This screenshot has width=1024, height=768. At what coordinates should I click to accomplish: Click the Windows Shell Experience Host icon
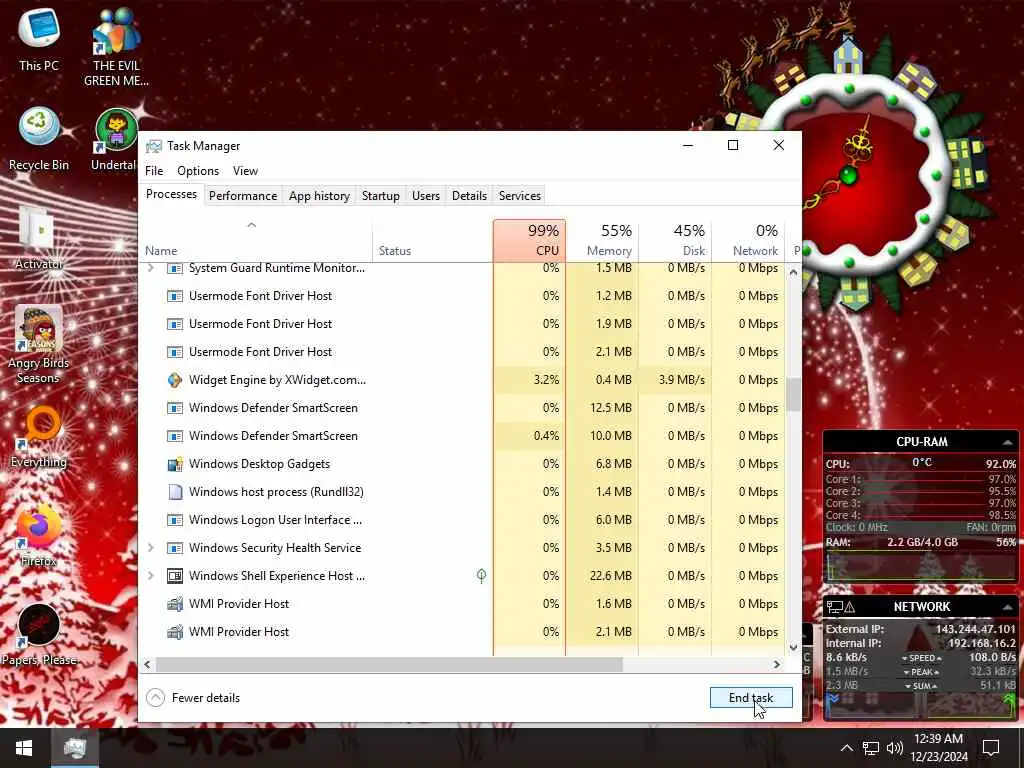pyautogui.click(x=174, y=575)
